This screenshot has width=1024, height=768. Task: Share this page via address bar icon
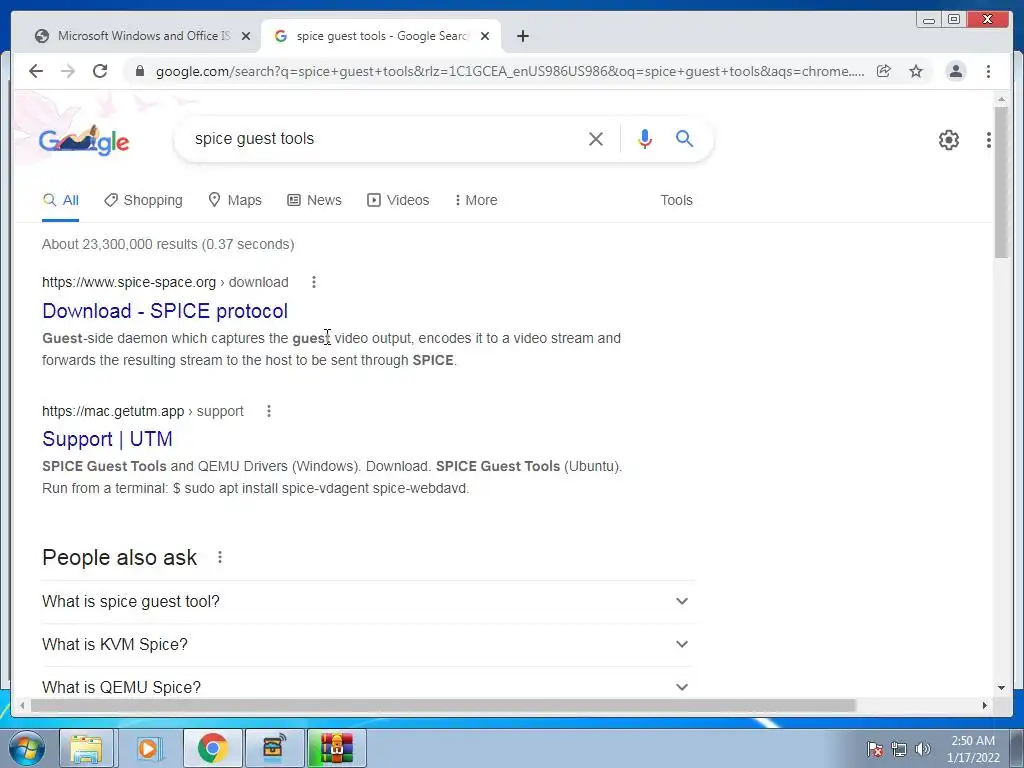(x=884, y=71)
